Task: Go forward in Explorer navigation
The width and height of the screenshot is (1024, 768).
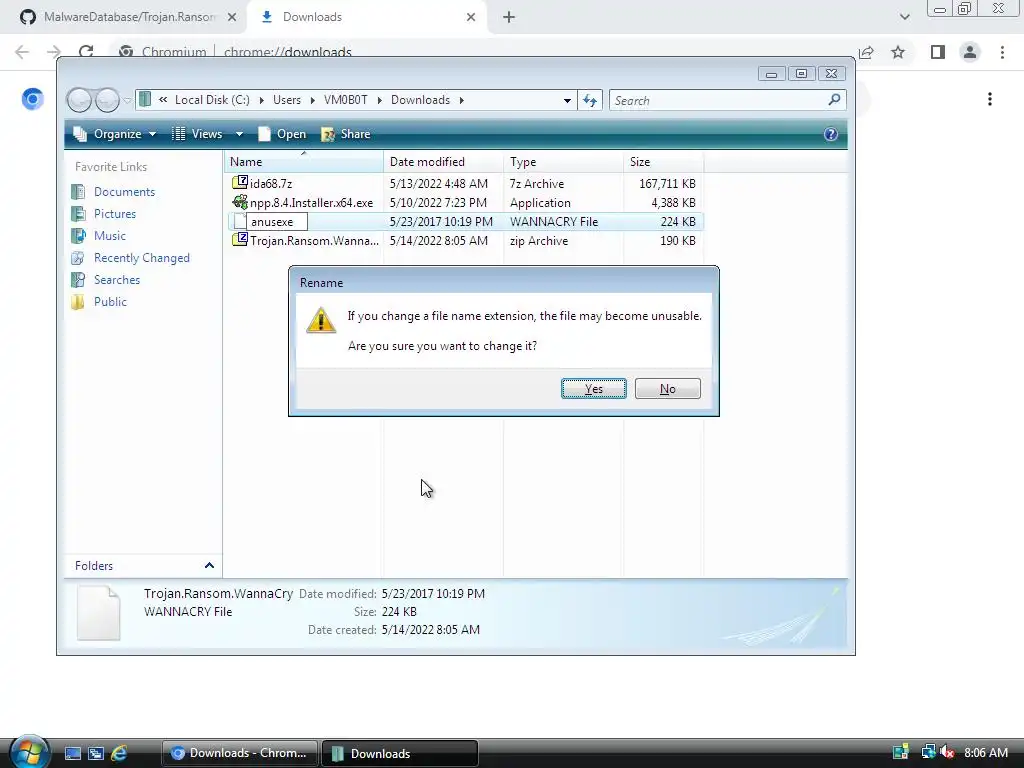Action: (x=106, y=100)
